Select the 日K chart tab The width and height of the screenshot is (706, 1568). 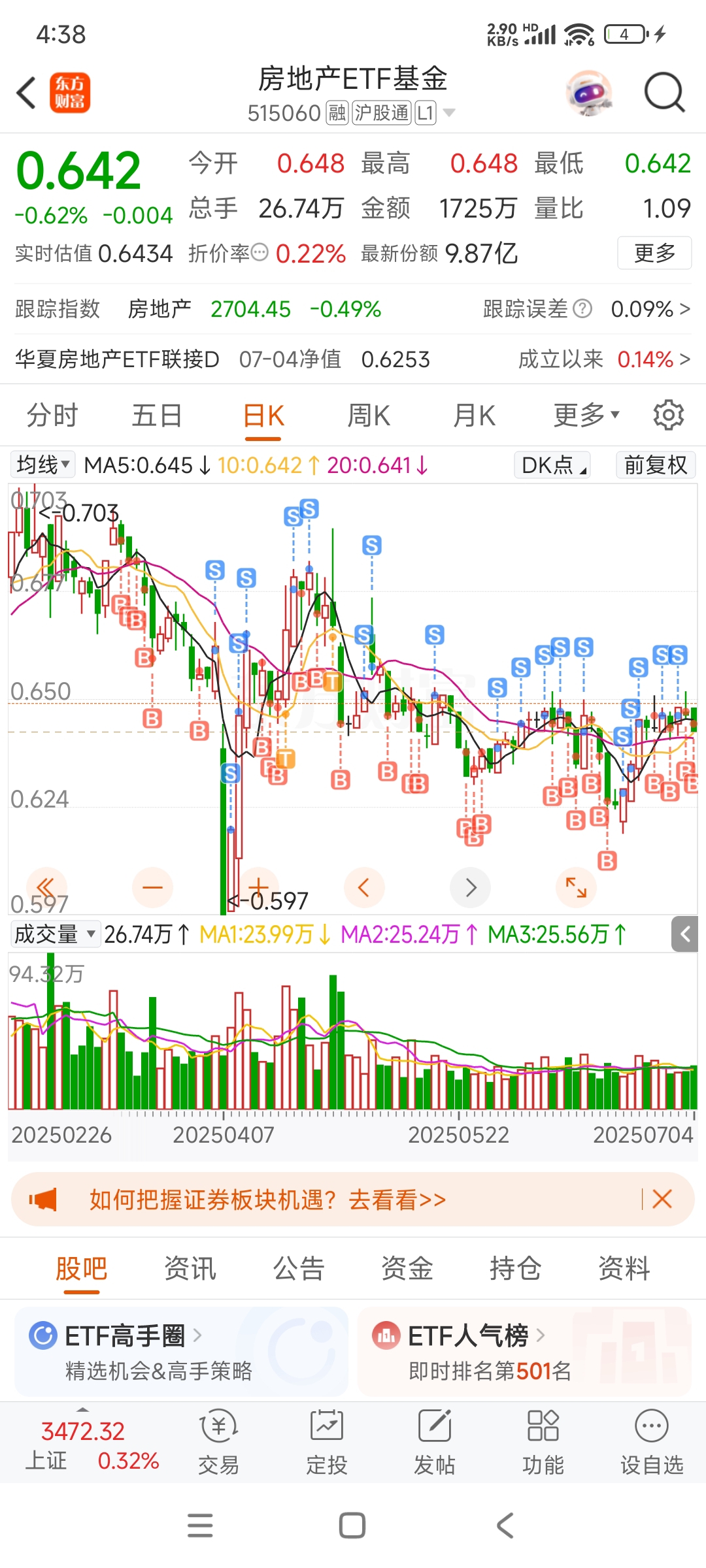(x=263, y=415)
